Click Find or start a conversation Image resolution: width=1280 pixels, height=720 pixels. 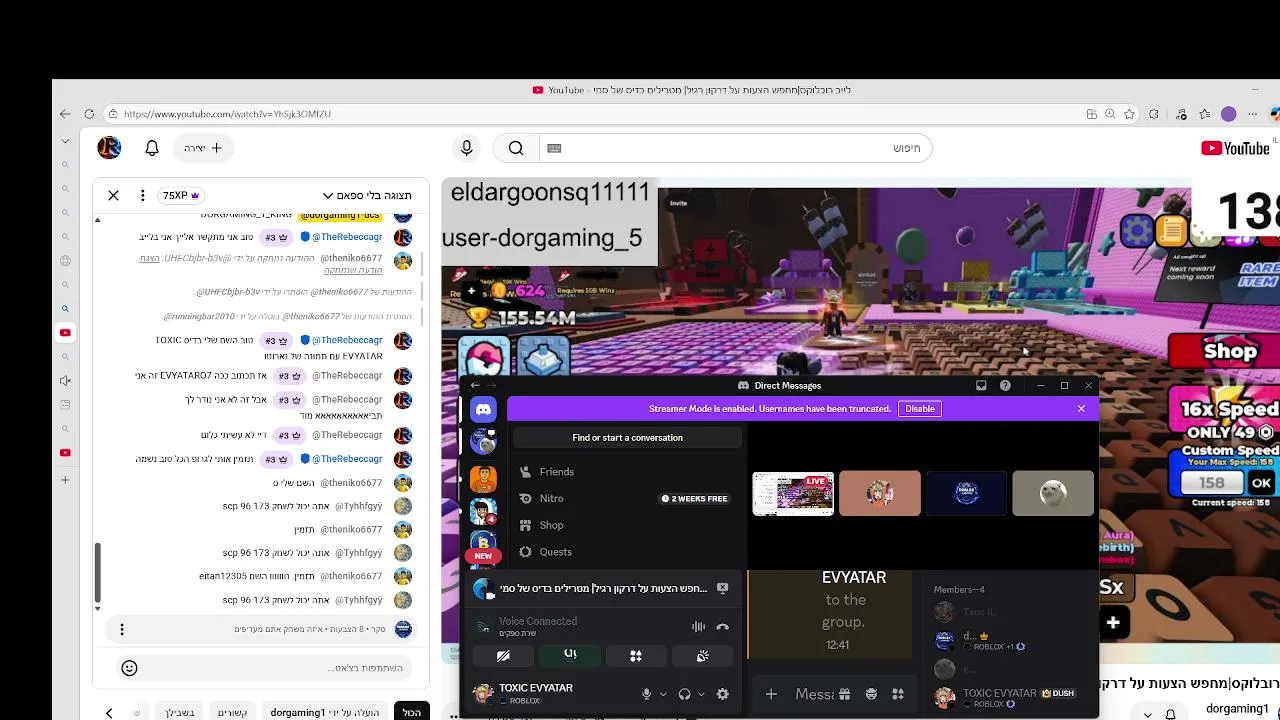(627, 438)
